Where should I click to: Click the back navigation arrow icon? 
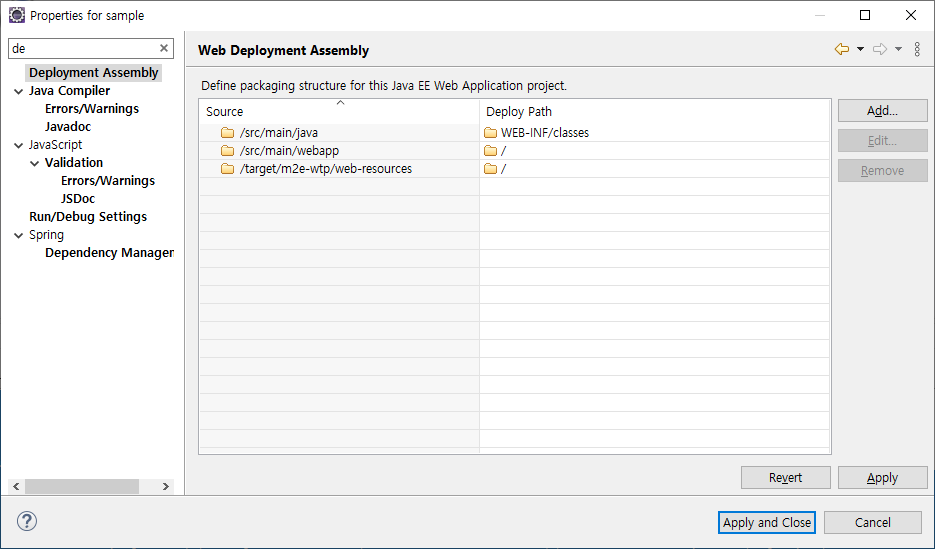coord(842,49)
